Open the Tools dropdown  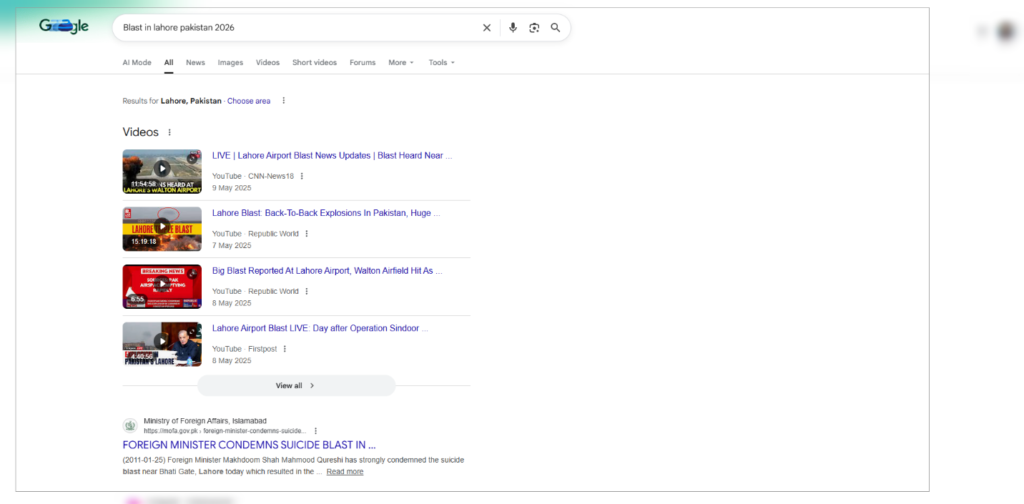pyautogui.click(x=441, y=62)
